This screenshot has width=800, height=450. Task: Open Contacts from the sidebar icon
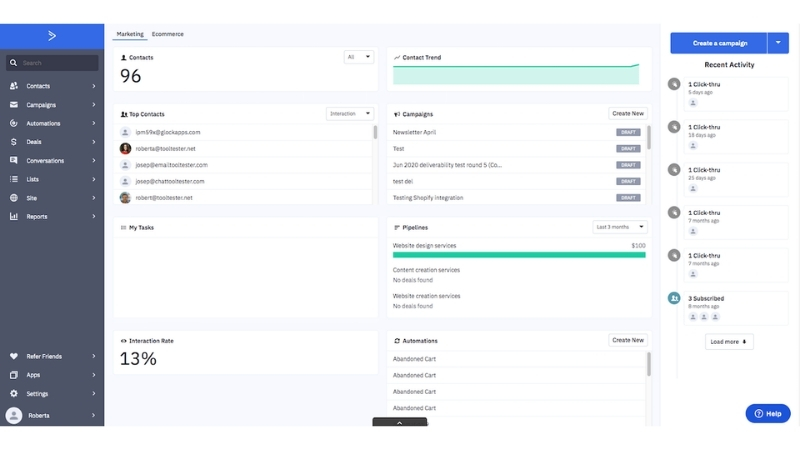[14, 86]
